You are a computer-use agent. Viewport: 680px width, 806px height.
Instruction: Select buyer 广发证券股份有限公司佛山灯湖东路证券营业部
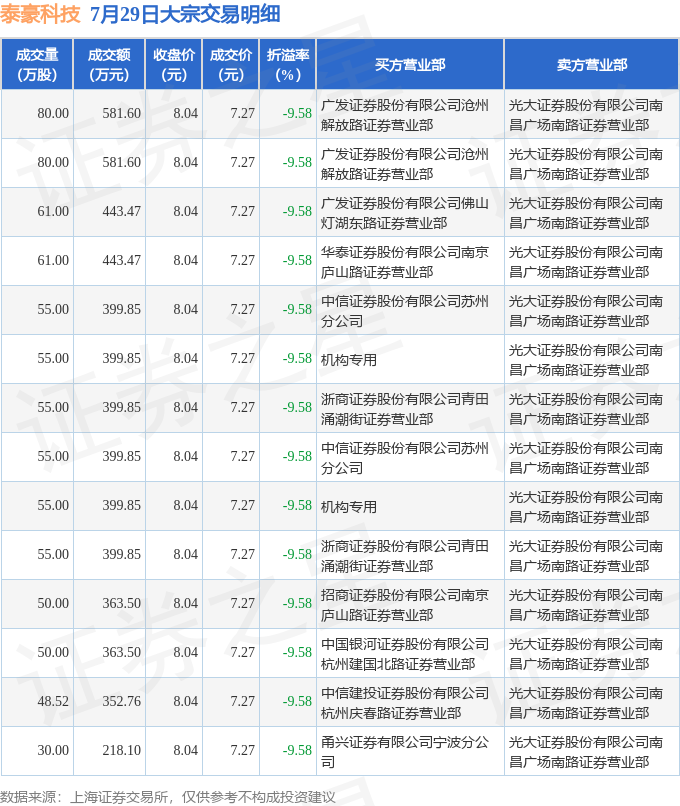(405, 213)
